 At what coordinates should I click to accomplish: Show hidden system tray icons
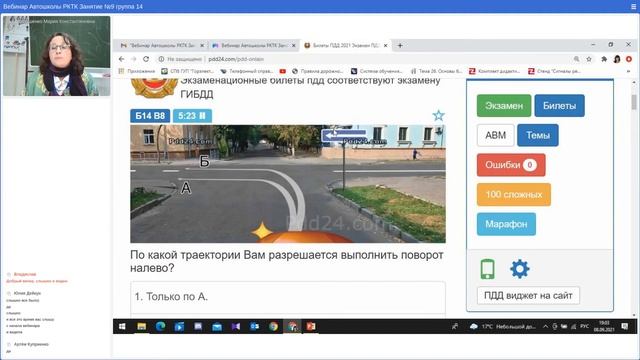545,327
